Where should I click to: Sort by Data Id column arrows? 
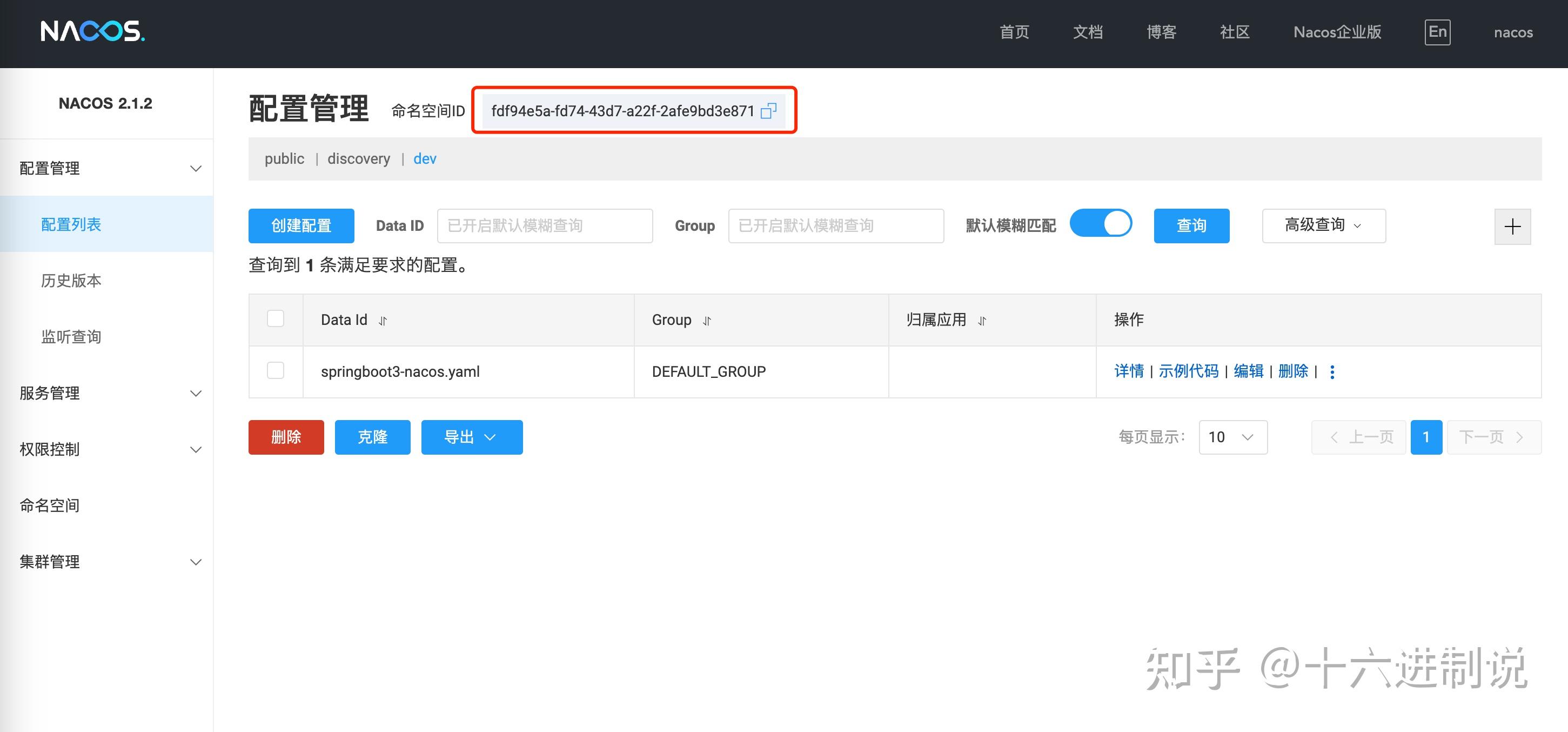click(383, 321)
